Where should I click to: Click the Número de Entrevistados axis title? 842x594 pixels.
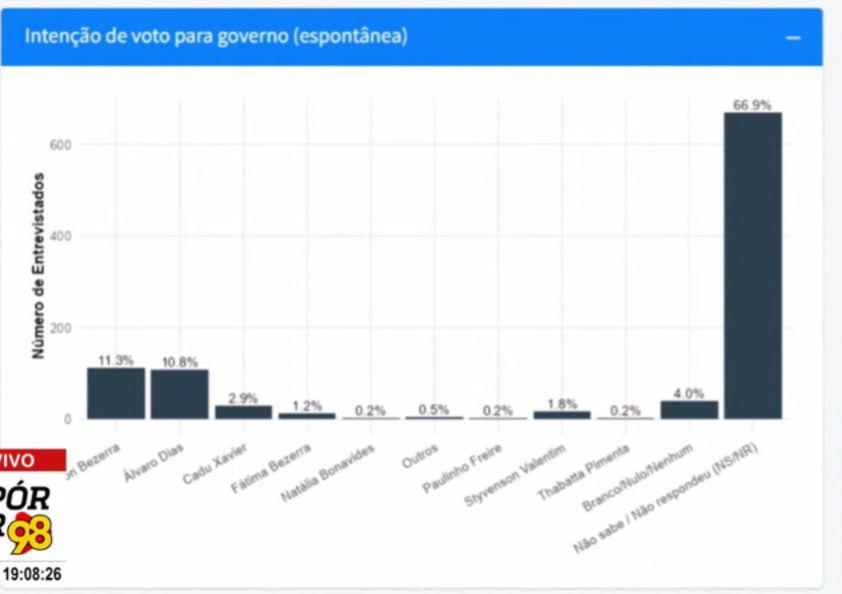coord(39,266)
